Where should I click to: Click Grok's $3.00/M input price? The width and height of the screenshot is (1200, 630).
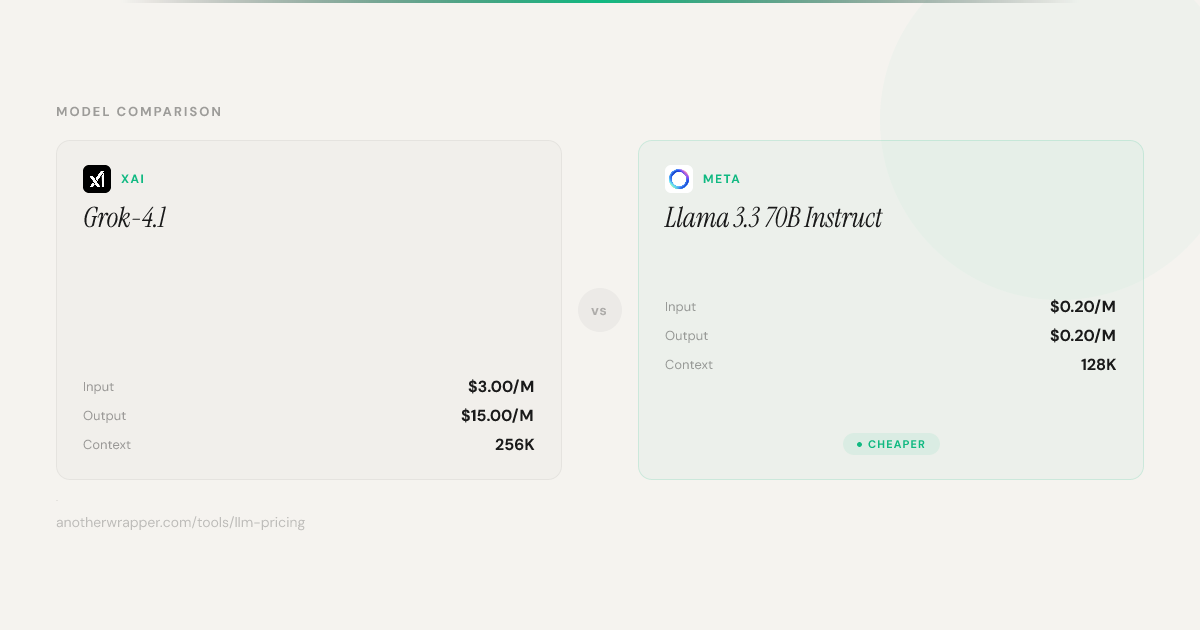click(501, 387)
